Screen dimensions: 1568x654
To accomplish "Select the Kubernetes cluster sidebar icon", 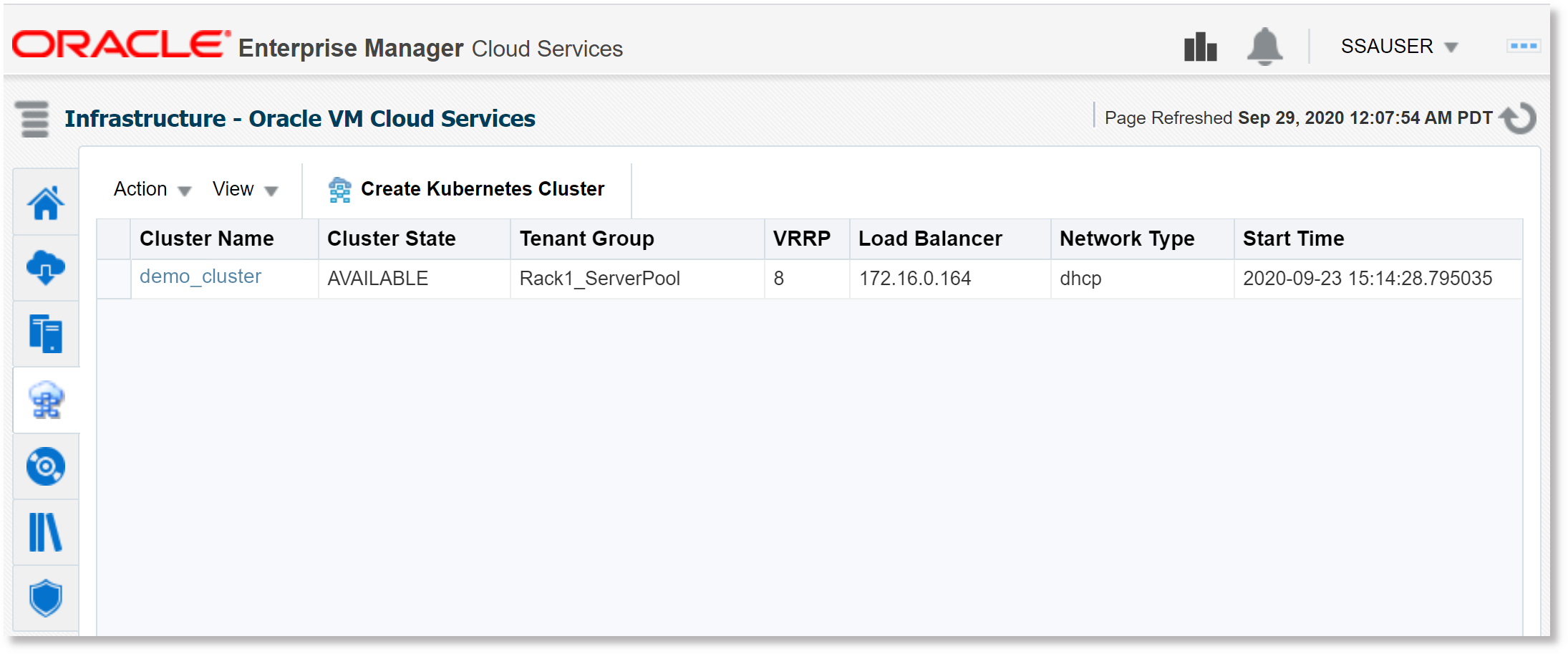I will pos(46,400).
